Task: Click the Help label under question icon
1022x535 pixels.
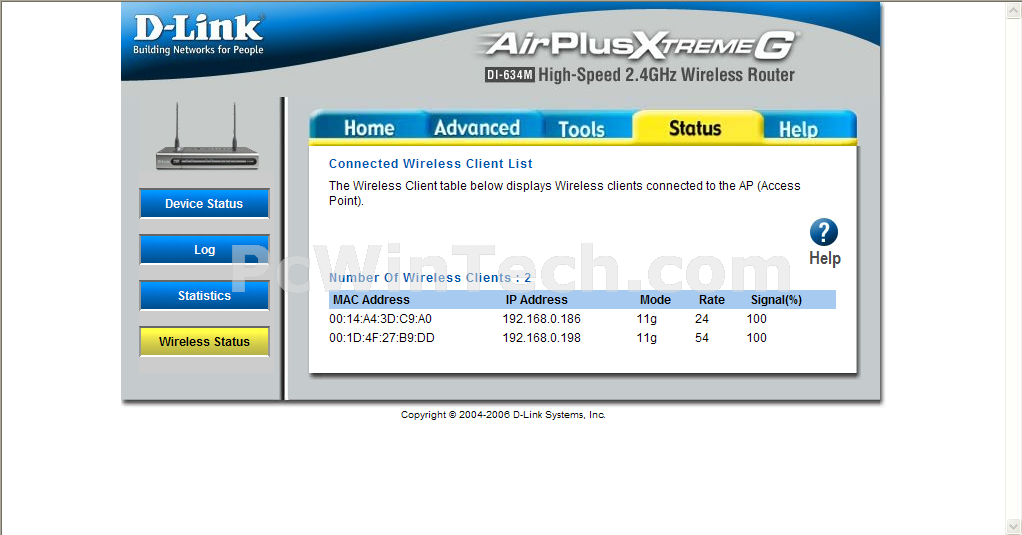Action: point(825,258)
